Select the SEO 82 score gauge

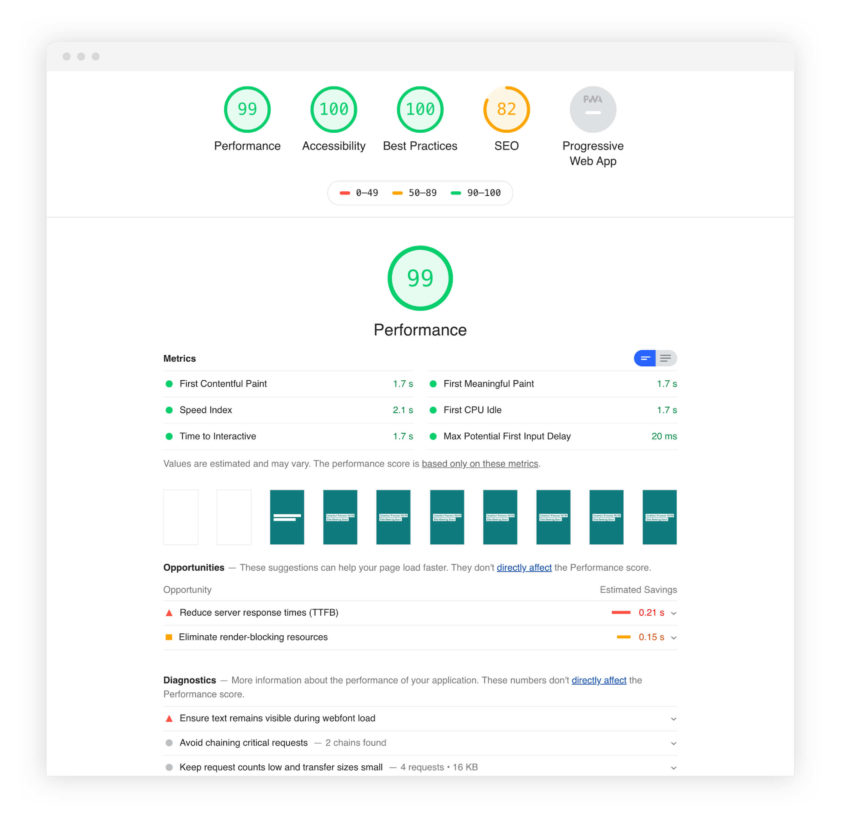(x=507, y=109)
